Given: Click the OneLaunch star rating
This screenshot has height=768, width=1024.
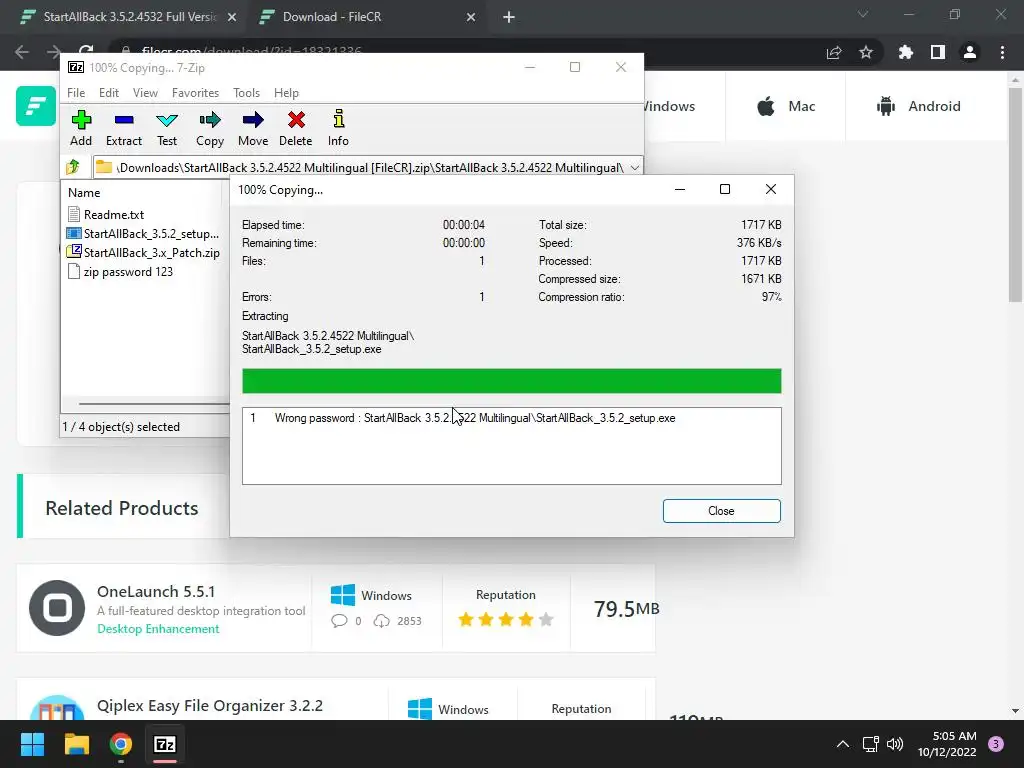Looking at the screenshot, I should pos(506,620).
